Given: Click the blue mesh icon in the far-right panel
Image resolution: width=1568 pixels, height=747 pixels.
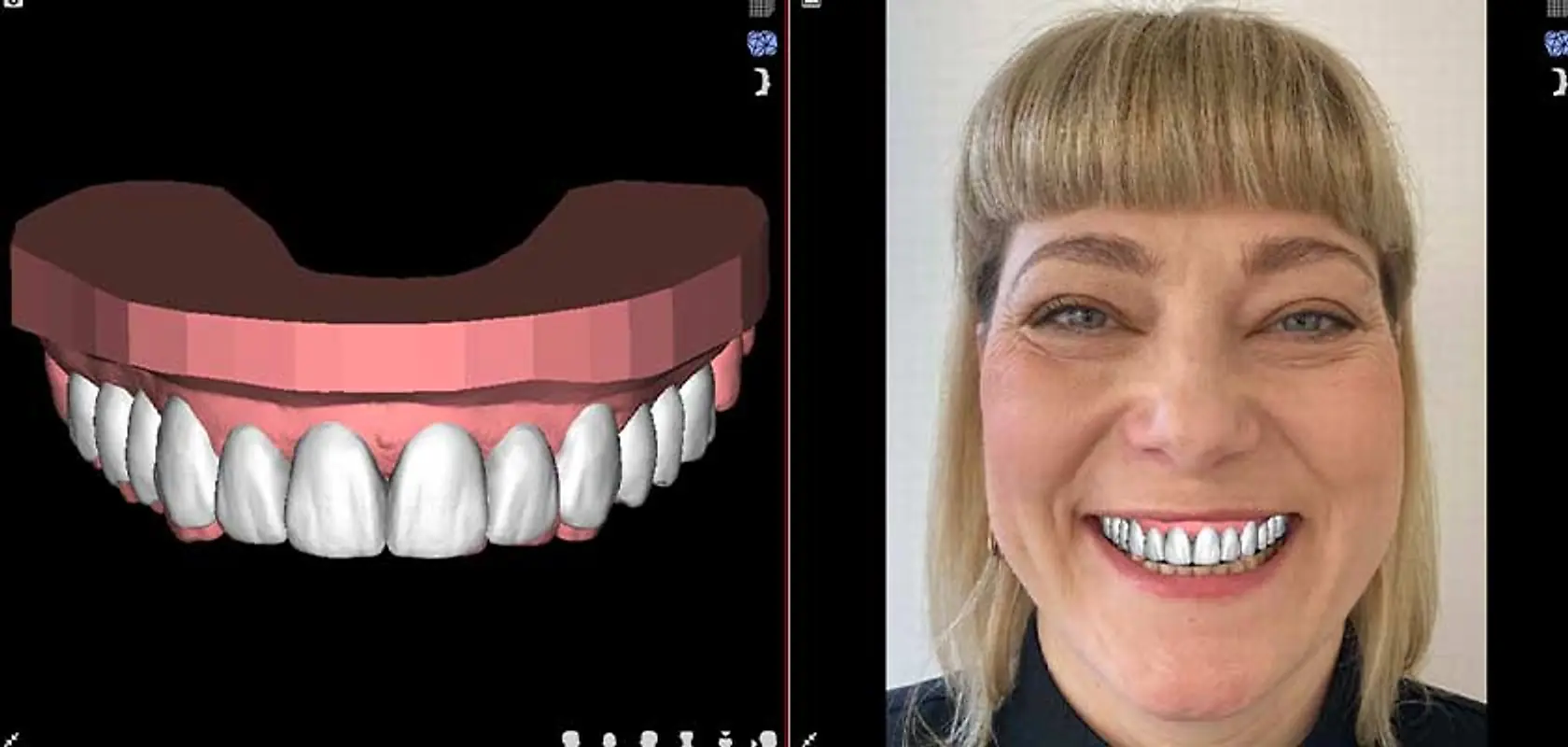Looking at the screenshot, I should tap(1558, 43).
